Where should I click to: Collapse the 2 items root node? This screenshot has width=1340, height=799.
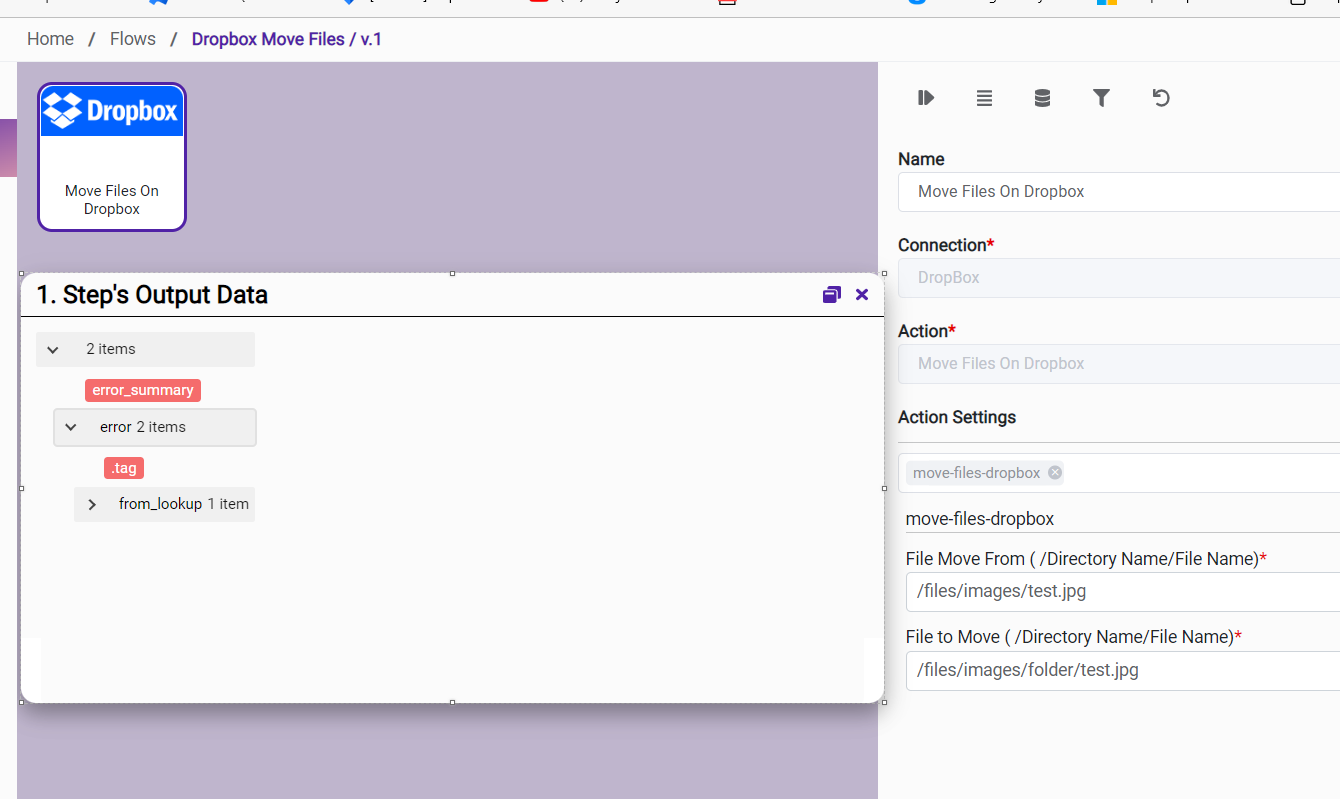click(x=53, y=350)
